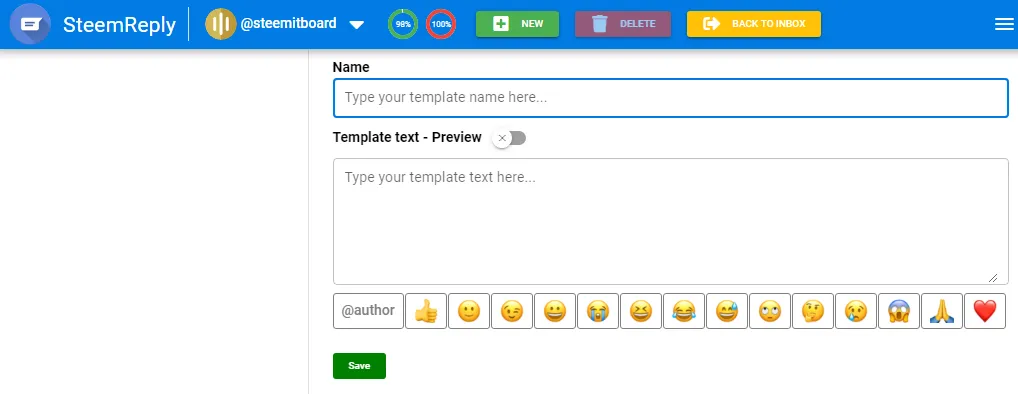
Task: Focus the template name input field
Action: 671,98
